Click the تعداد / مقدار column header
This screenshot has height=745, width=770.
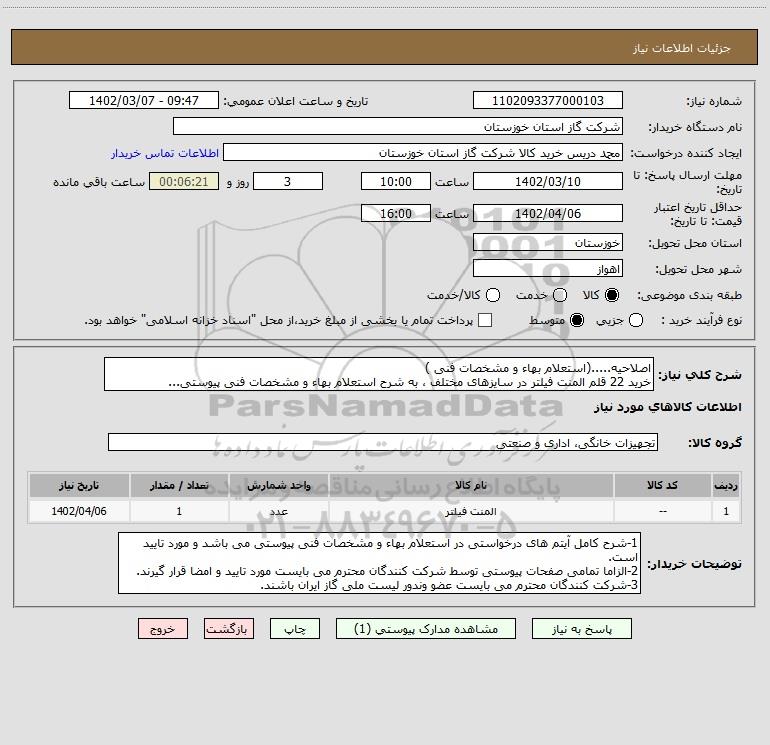point(179,485)
